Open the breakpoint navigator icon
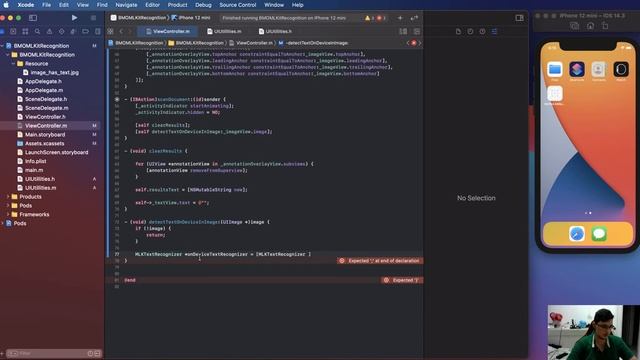This screenshot has height=360, width=640. [x=85, y=31]
